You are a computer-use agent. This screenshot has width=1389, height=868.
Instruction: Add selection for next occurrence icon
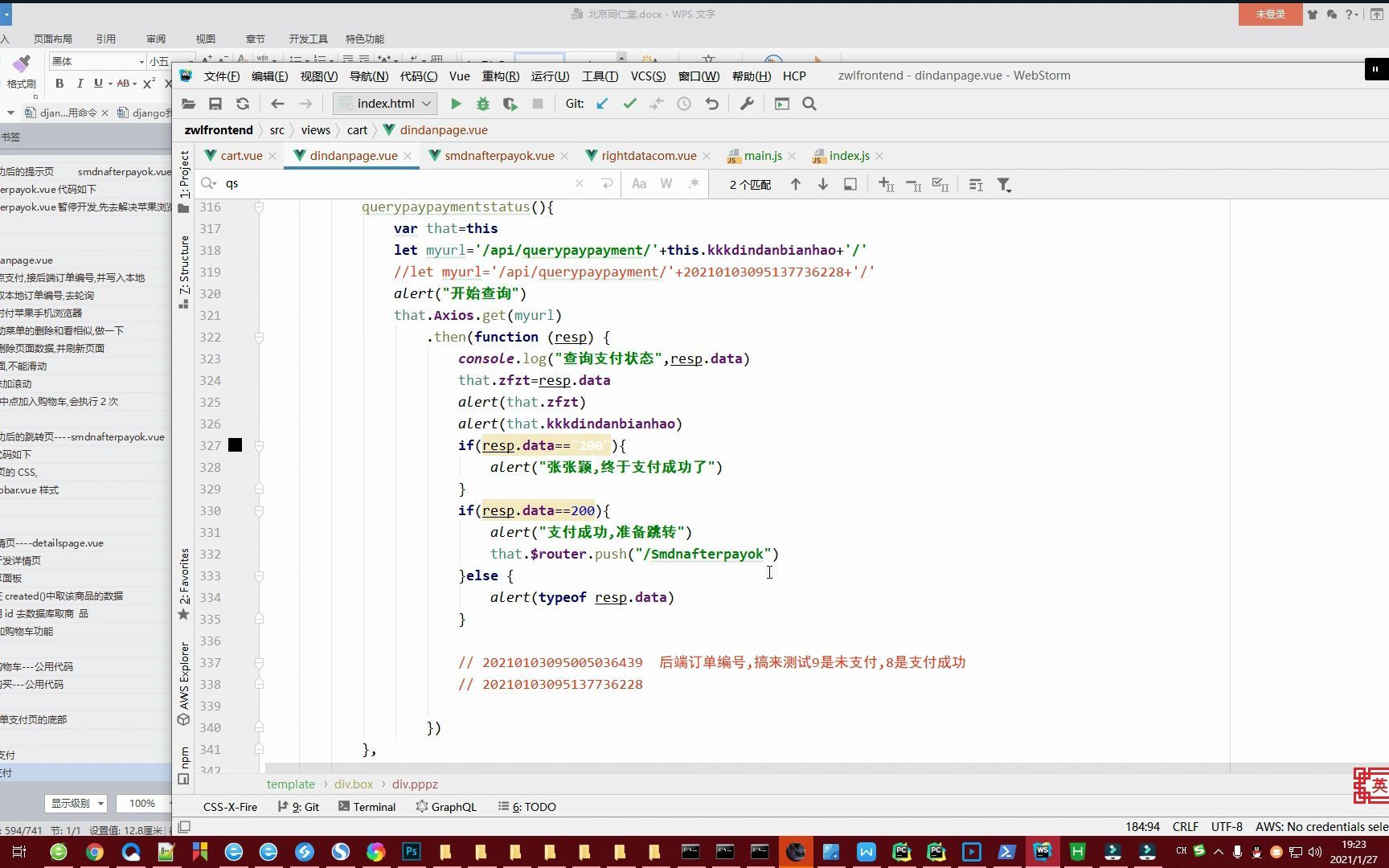886,184
